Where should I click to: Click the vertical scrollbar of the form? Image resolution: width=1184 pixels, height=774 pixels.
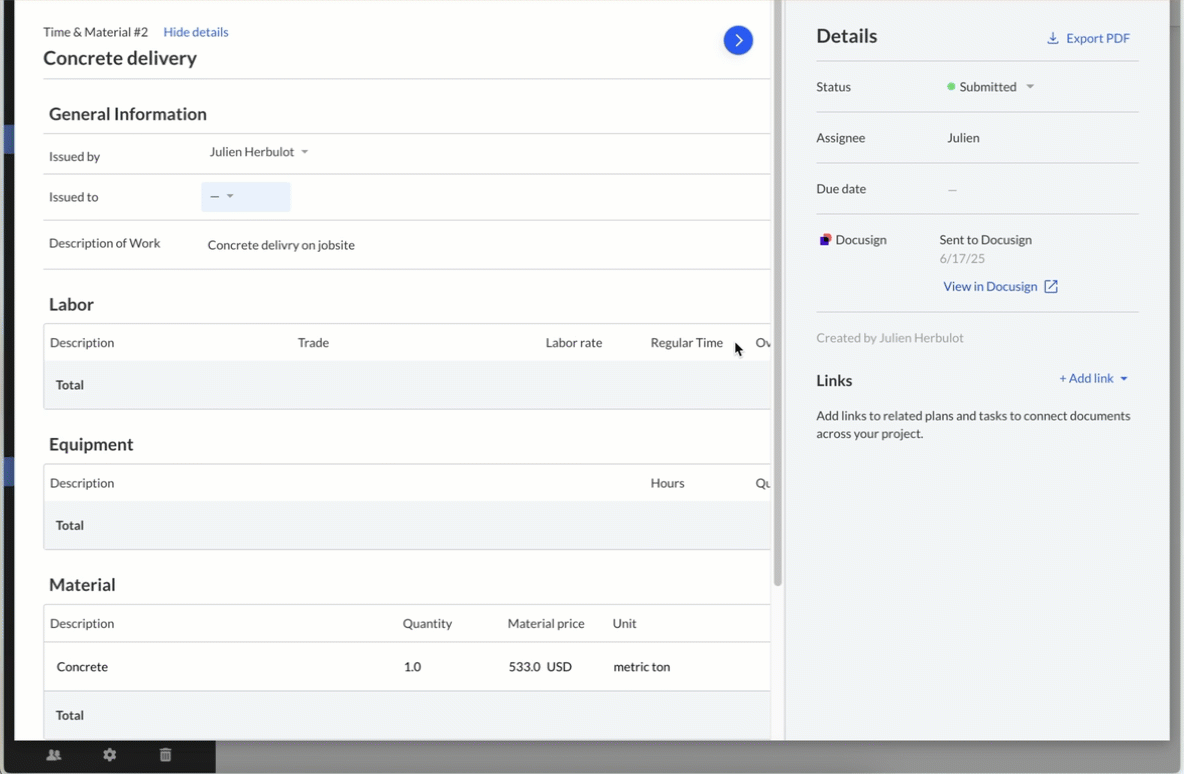pyautogui.click(x=777, y=300)
